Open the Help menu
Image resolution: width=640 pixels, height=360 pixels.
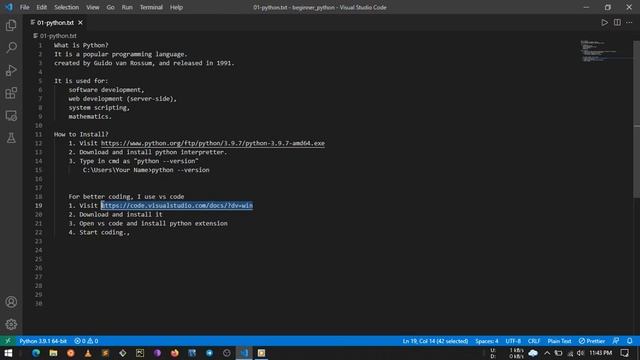[x=176, y=7]
